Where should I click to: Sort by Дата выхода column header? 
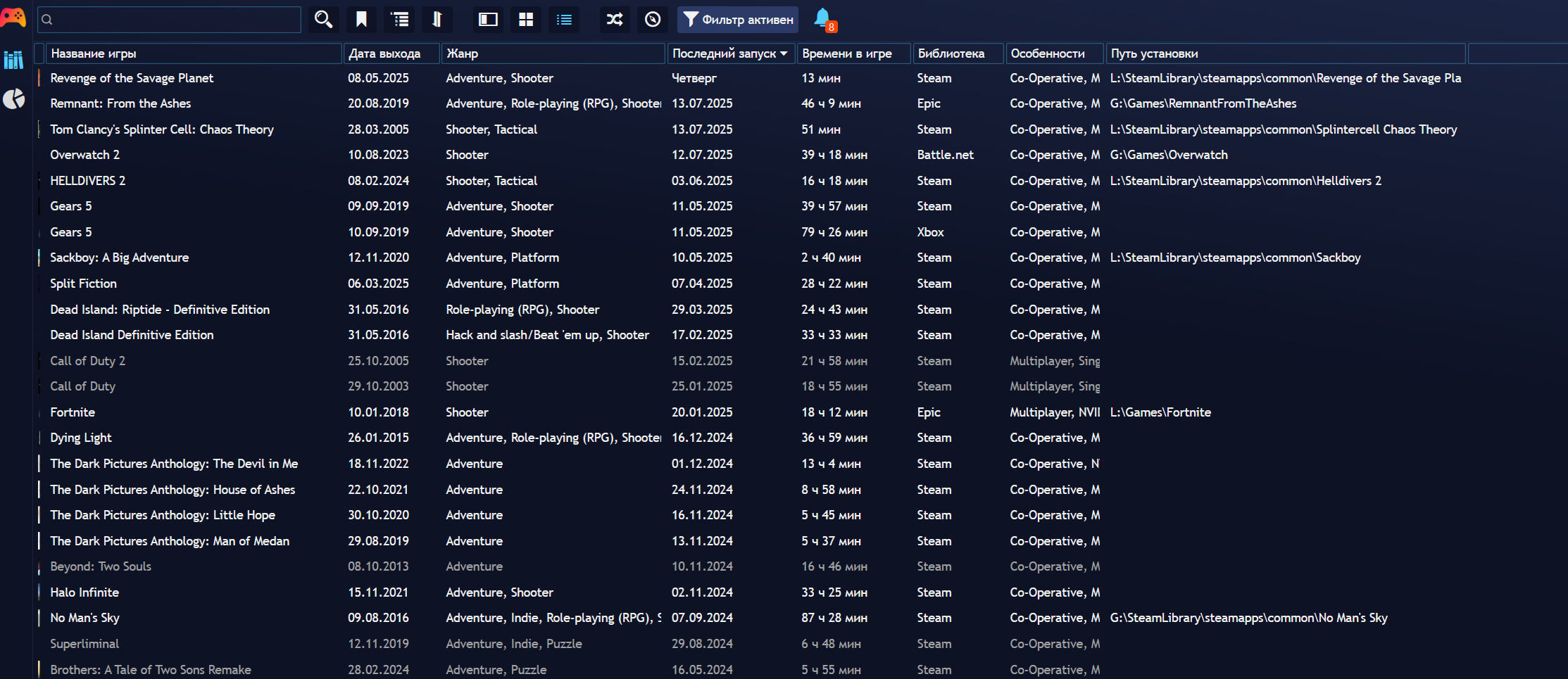[391, 53]
